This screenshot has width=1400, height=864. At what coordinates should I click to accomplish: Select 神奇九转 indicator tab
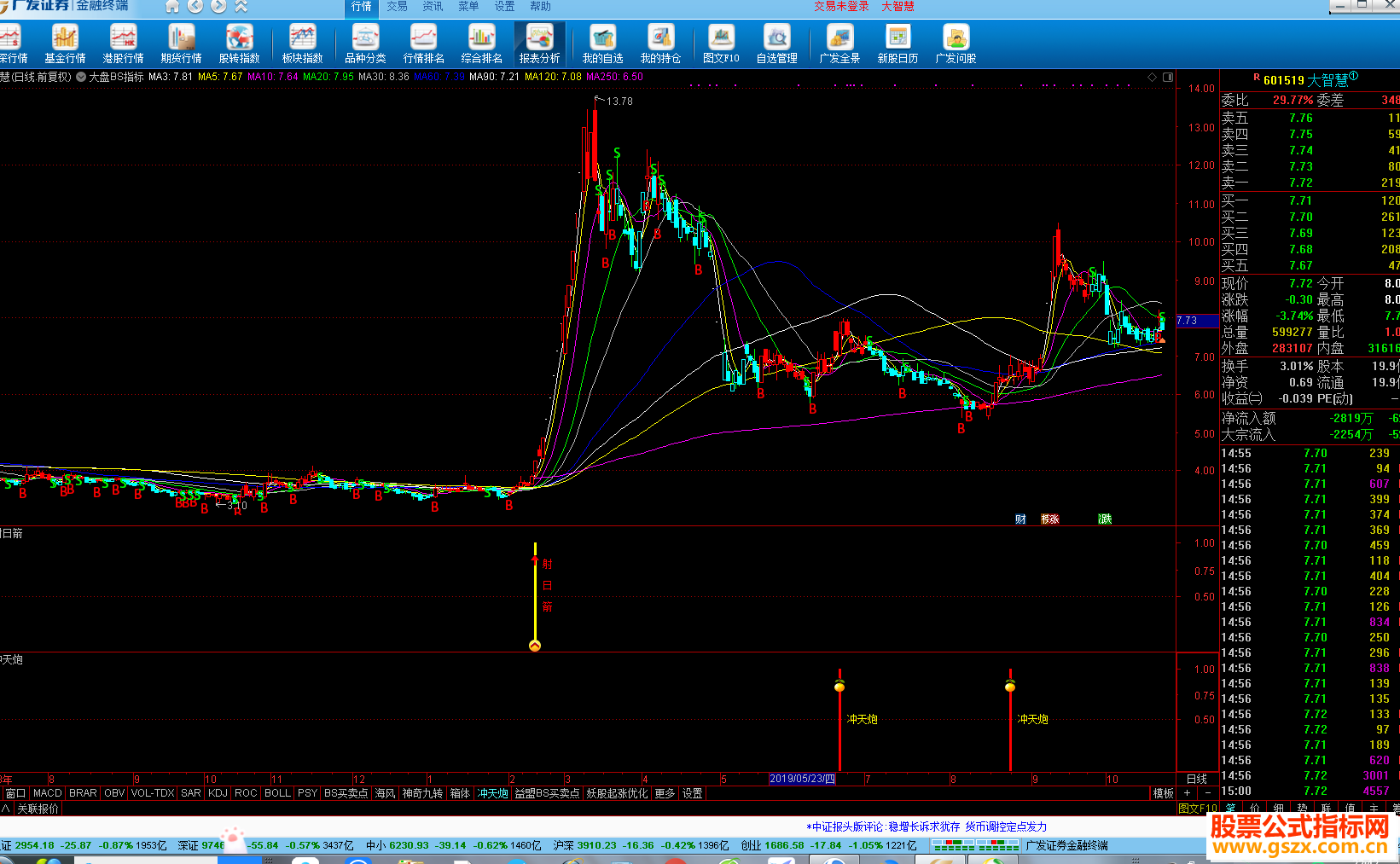pyautogui.click(x=422, y=793)
